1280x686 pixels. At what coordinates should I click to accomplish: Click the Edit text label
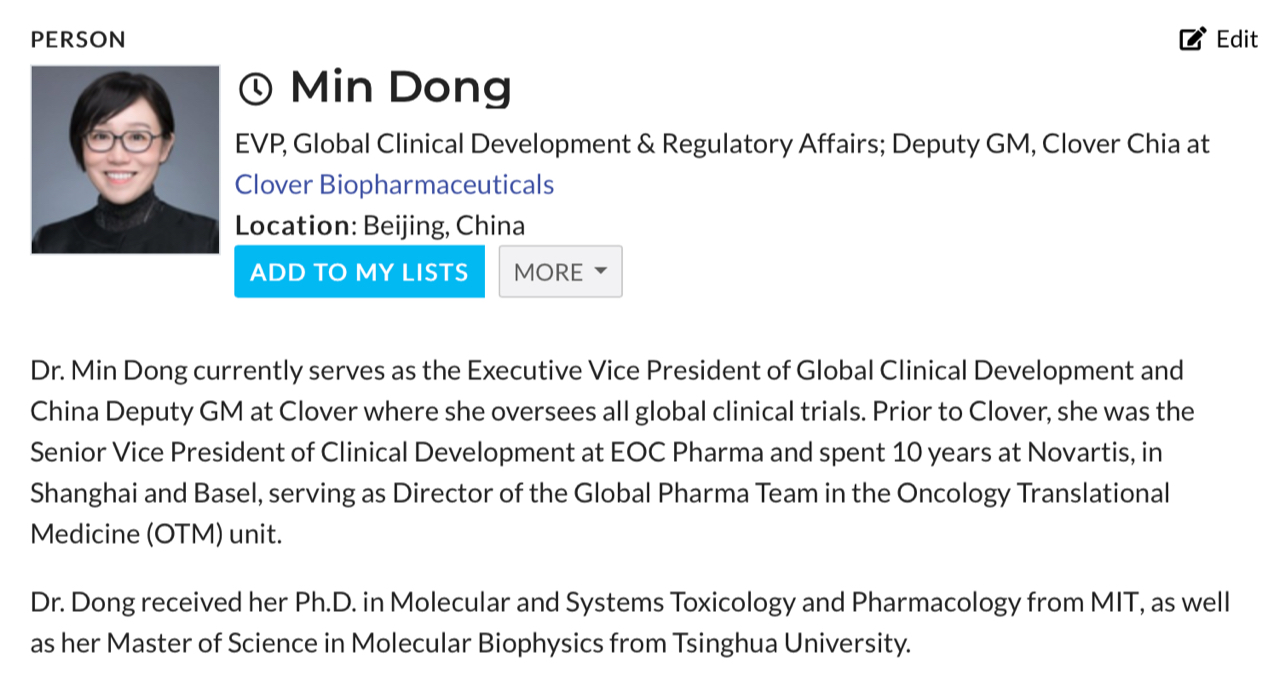click(x=1236, y=39)
